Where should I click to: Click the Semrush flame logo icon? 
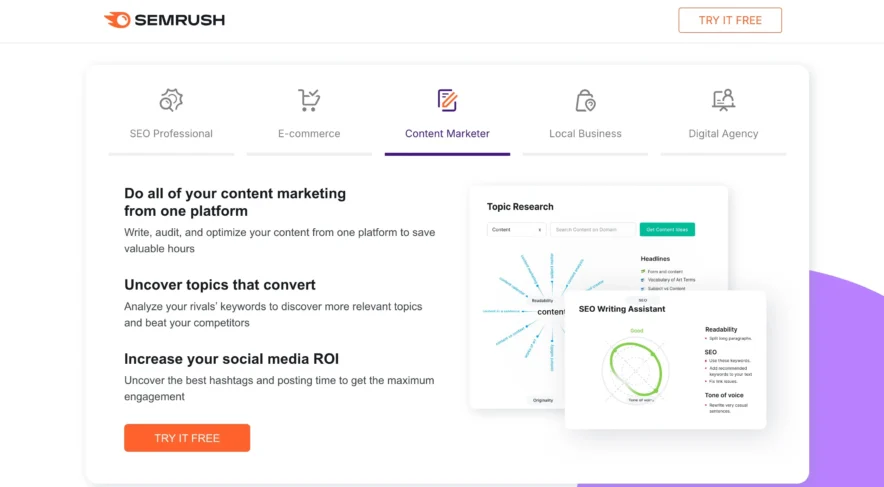[x=117, y=20]
